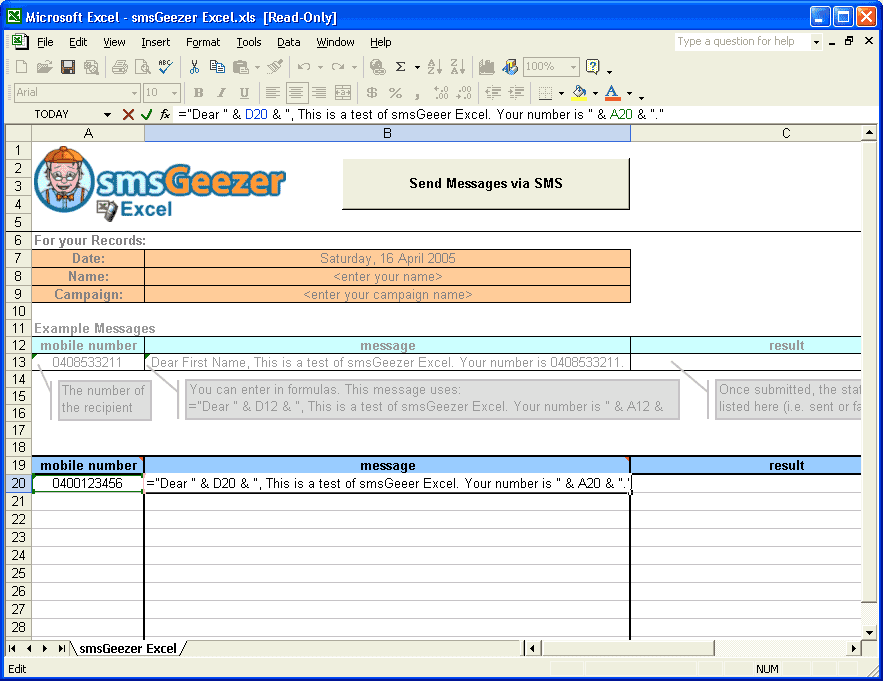Confirm formula entry with green checkmark

click(x=146, y=114)
